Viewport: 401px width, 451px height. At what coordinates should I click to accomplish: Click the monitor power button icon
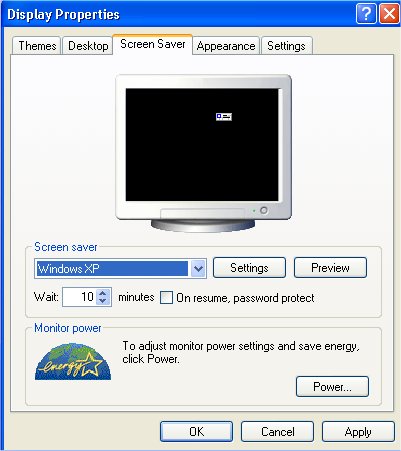coord(264,210)
